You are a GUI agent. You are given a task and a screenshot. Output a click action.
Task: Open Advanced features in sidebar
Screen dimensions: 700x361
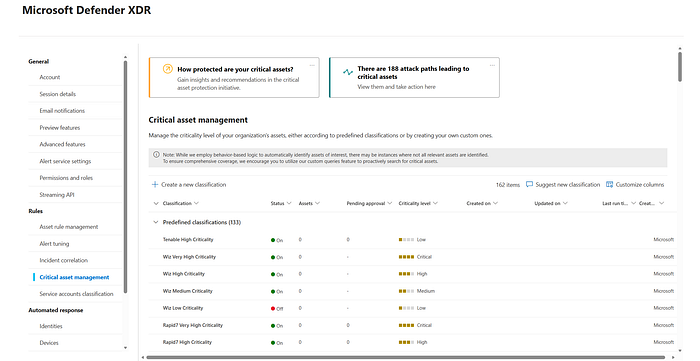tap(62, 145)
